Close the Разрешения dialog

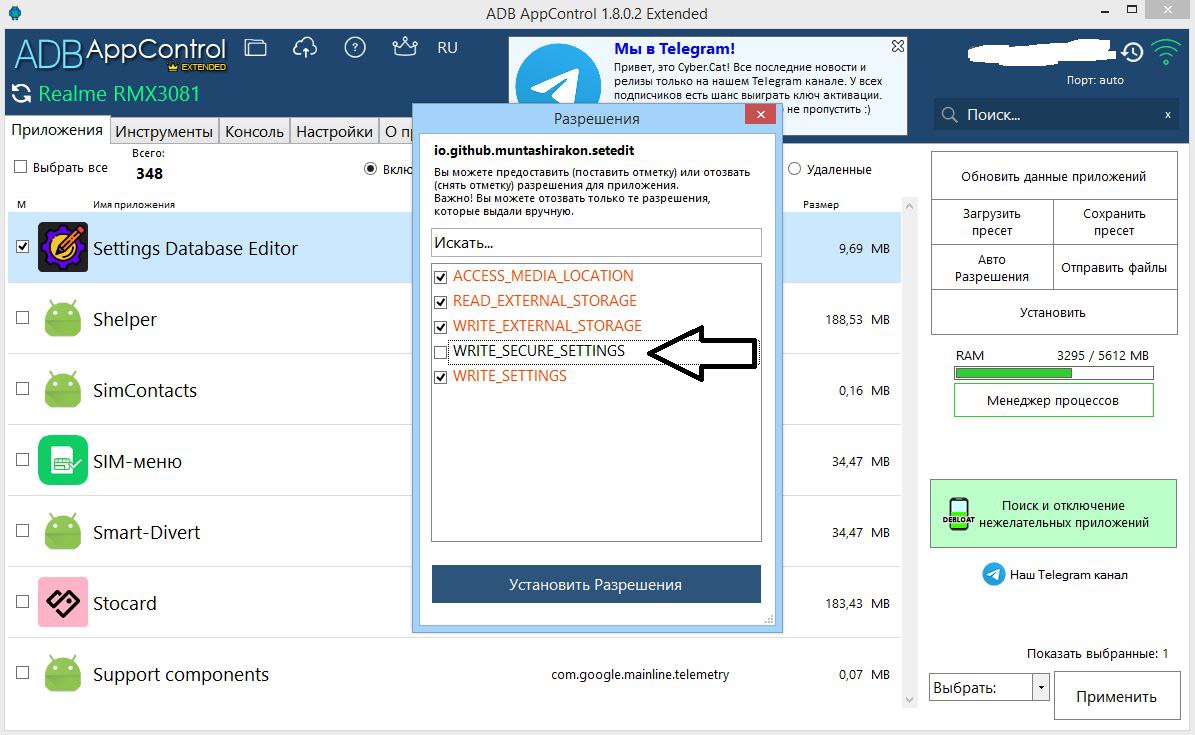[760, 114]
